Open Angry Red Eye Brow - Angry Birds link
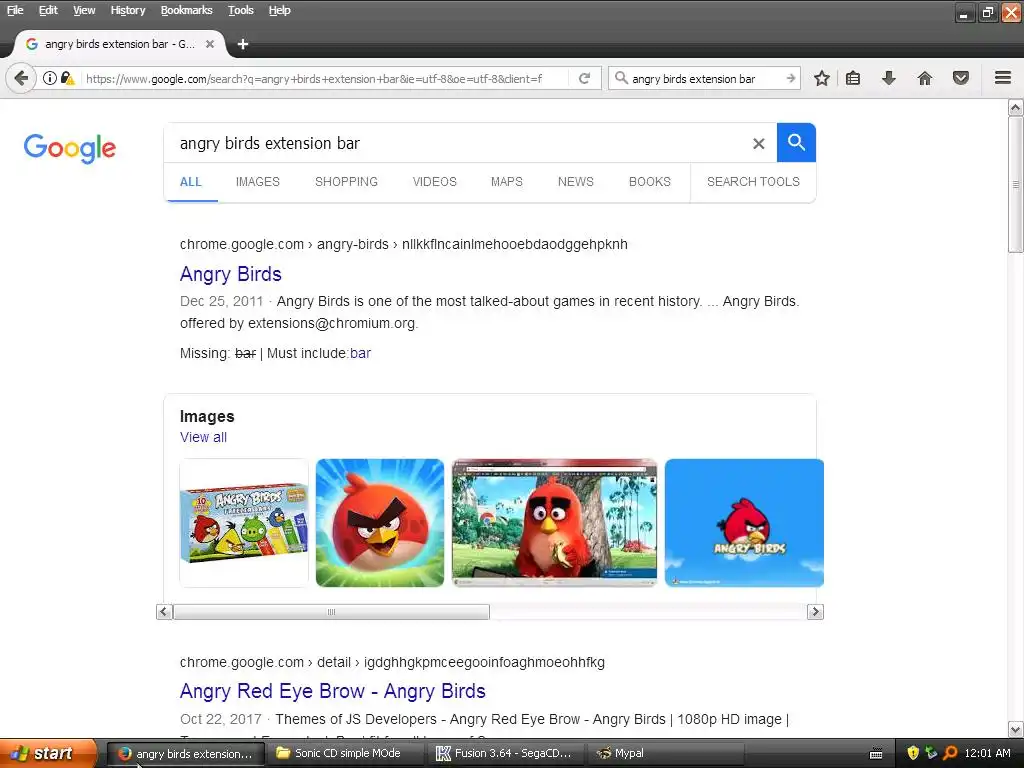The width and height of the screenshot is (1024, 768). coord(332,691)
